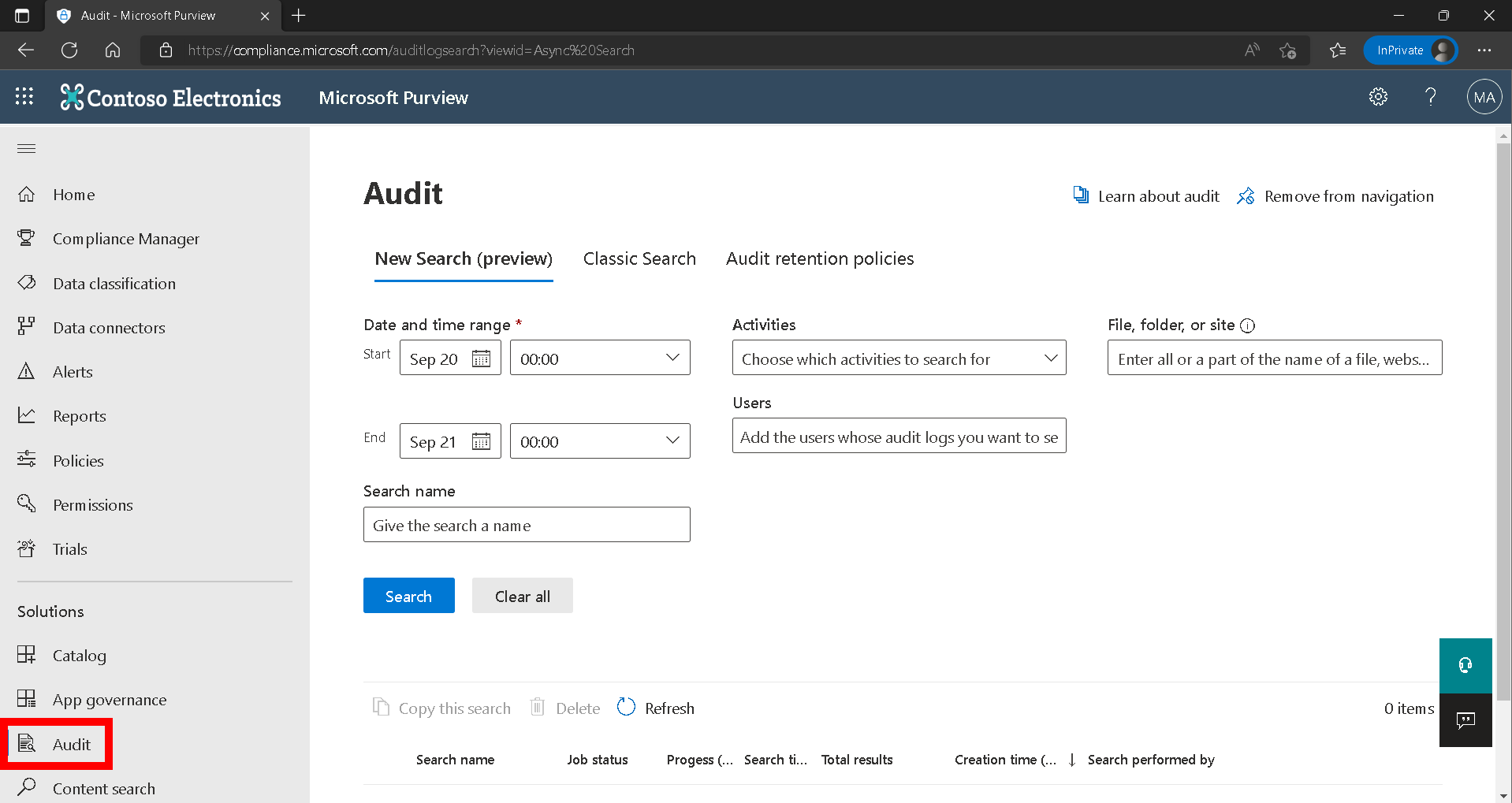Viewport: 1512px width, 803px height.
Task: Click the blue Search button
Action: [x=408, y=596]
